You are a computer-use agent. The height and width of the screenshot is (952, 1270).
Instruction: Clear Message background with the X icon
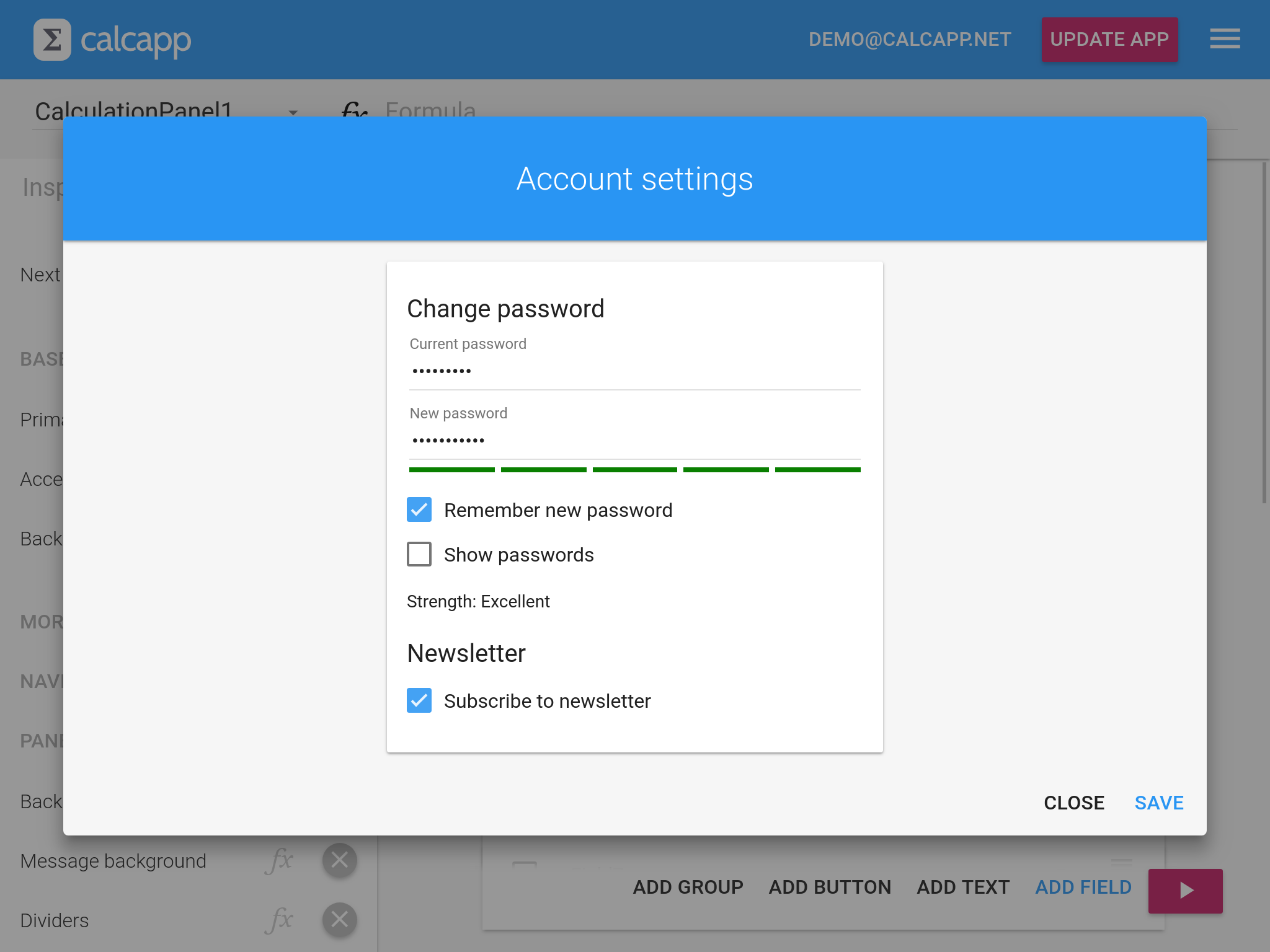339,860
